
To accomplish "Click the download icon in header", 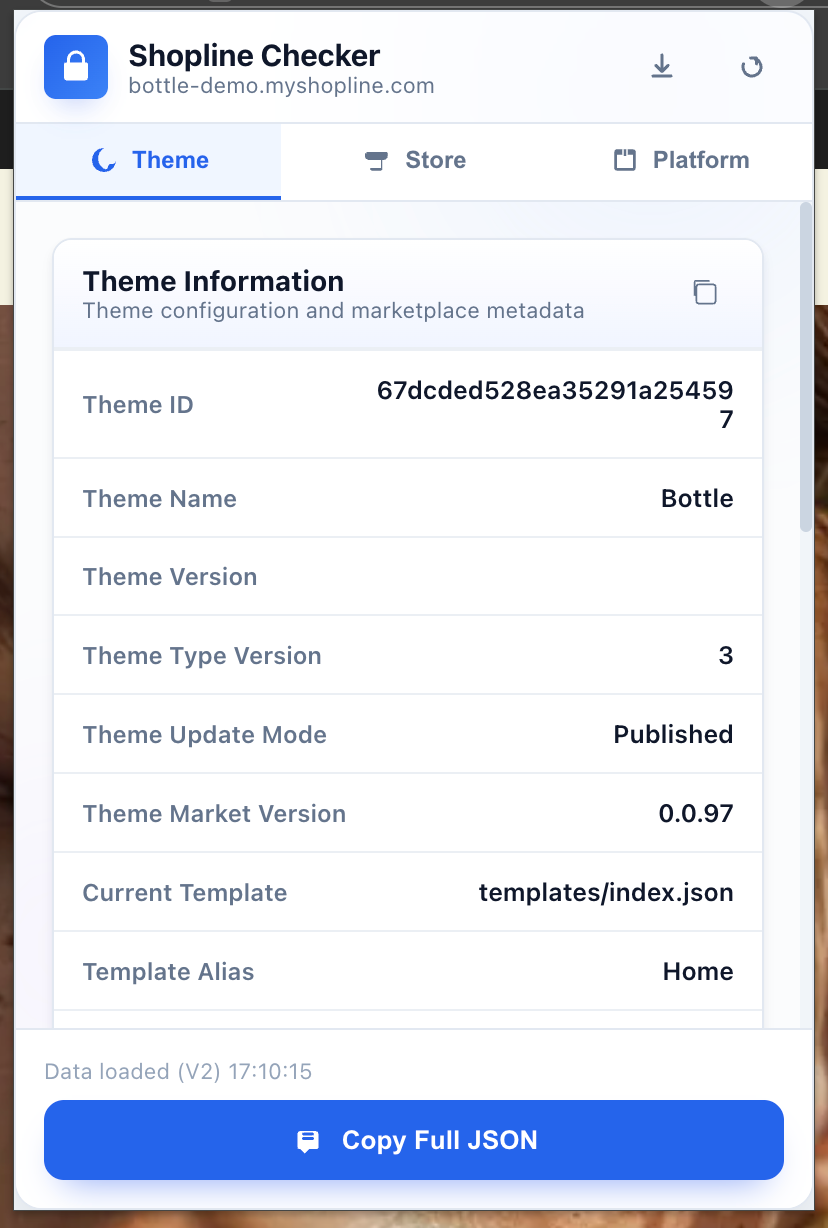I will [x=661, y=67].
